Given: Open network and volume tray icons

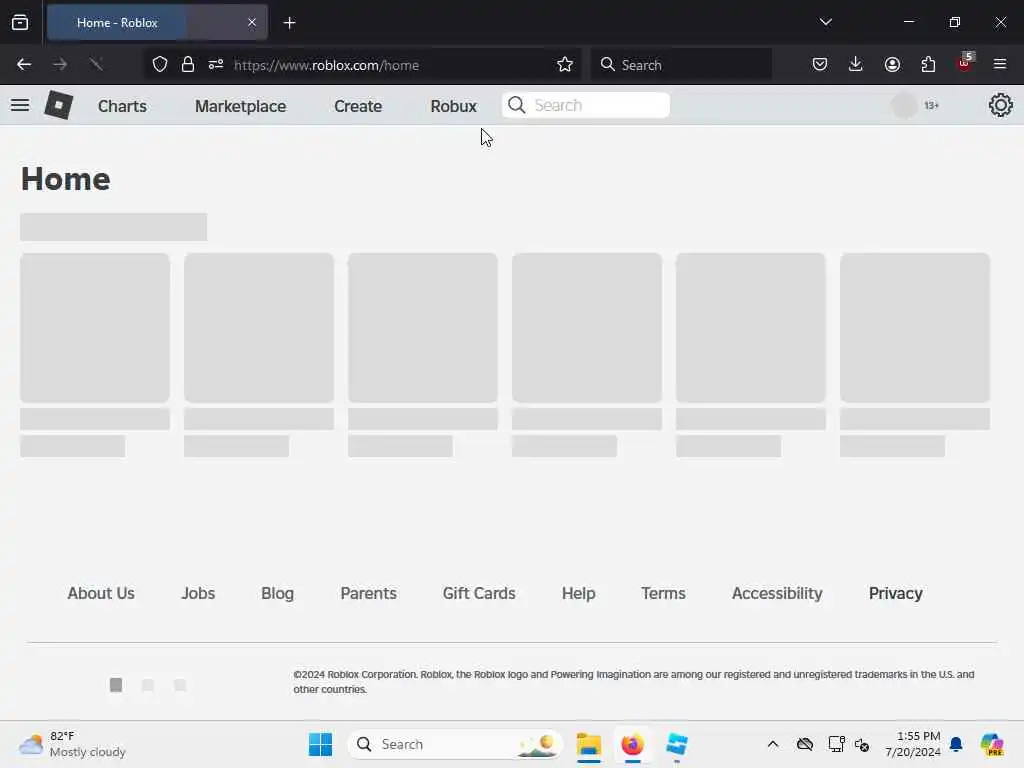Looking at the screenshot, I should (848, 744).
